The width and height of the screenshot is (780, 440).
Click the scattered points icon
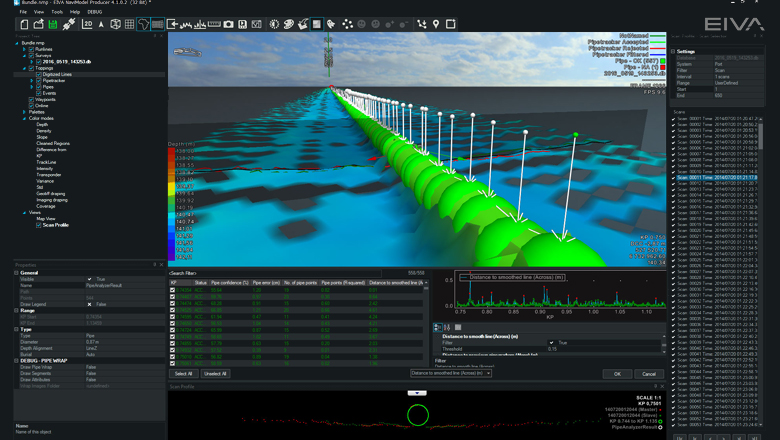coord(347,24)
